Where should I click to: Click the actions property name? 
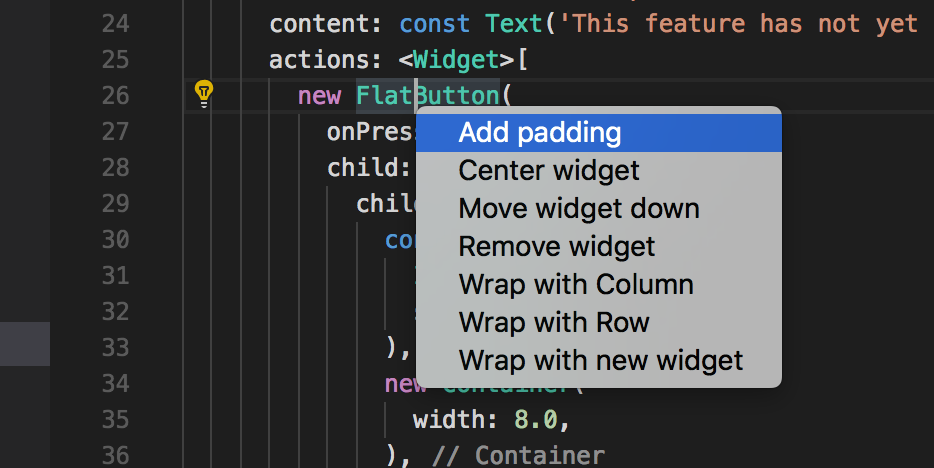(312, 60)
